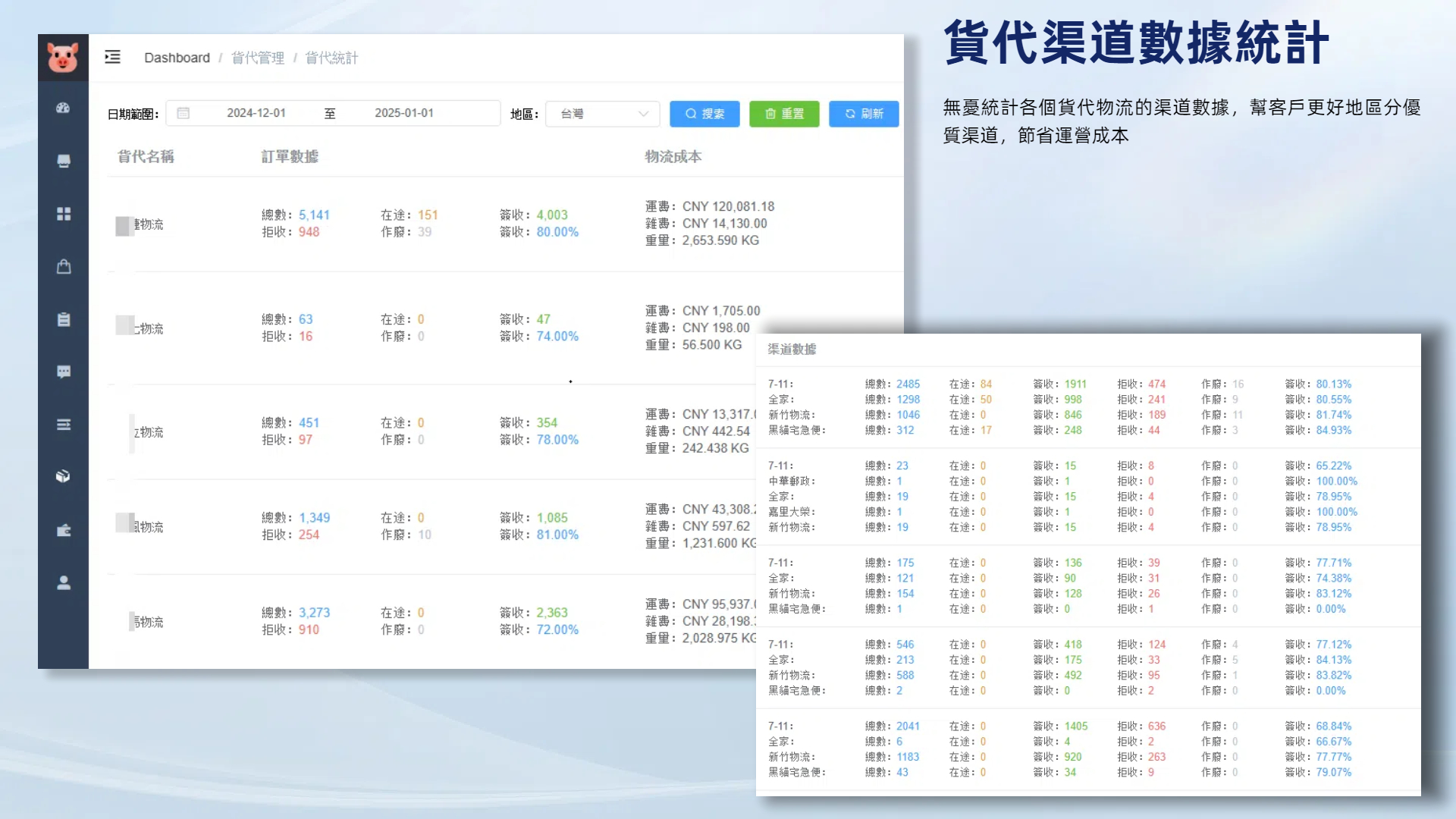
Task: Click the freight cost CNY 1,705.00
Action: (x=720, y=311)
